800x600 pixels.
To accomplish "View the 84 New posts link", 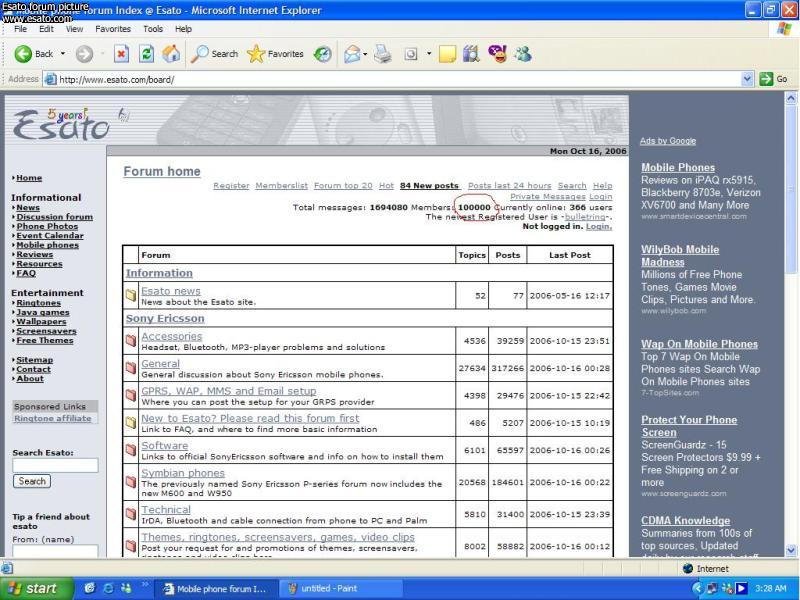I will [x=430, y=186].
